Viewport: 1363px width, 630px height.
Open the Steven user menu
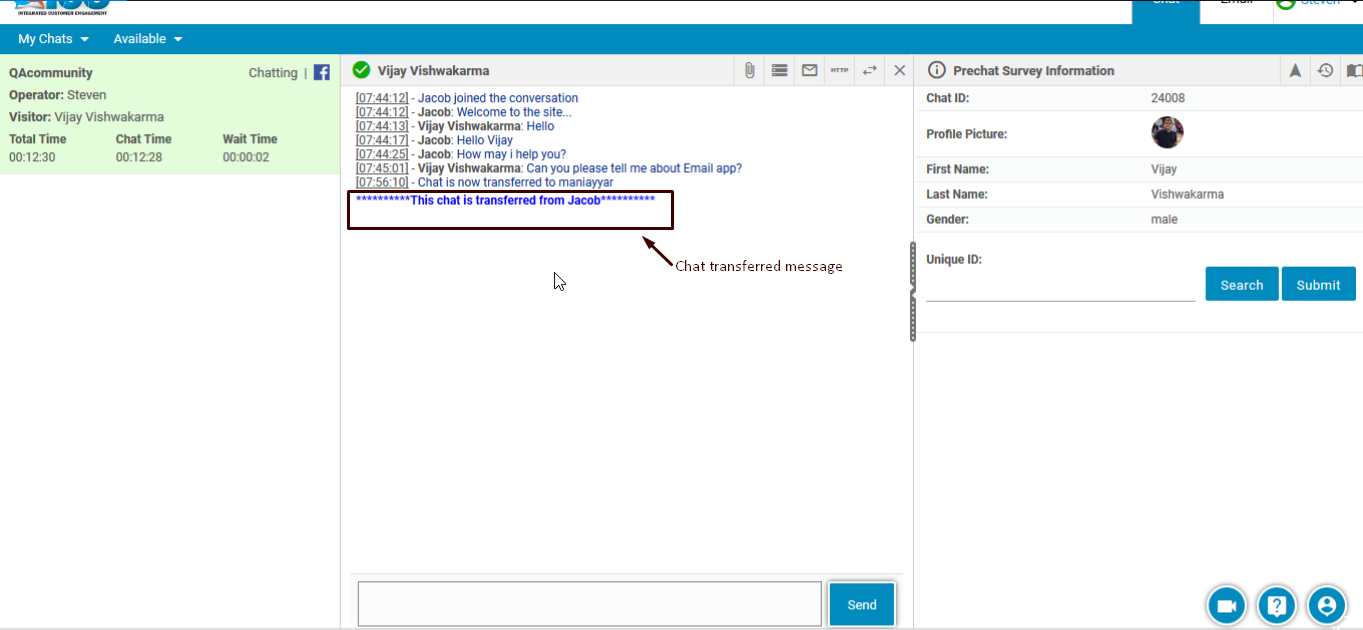click(1318, 3)
